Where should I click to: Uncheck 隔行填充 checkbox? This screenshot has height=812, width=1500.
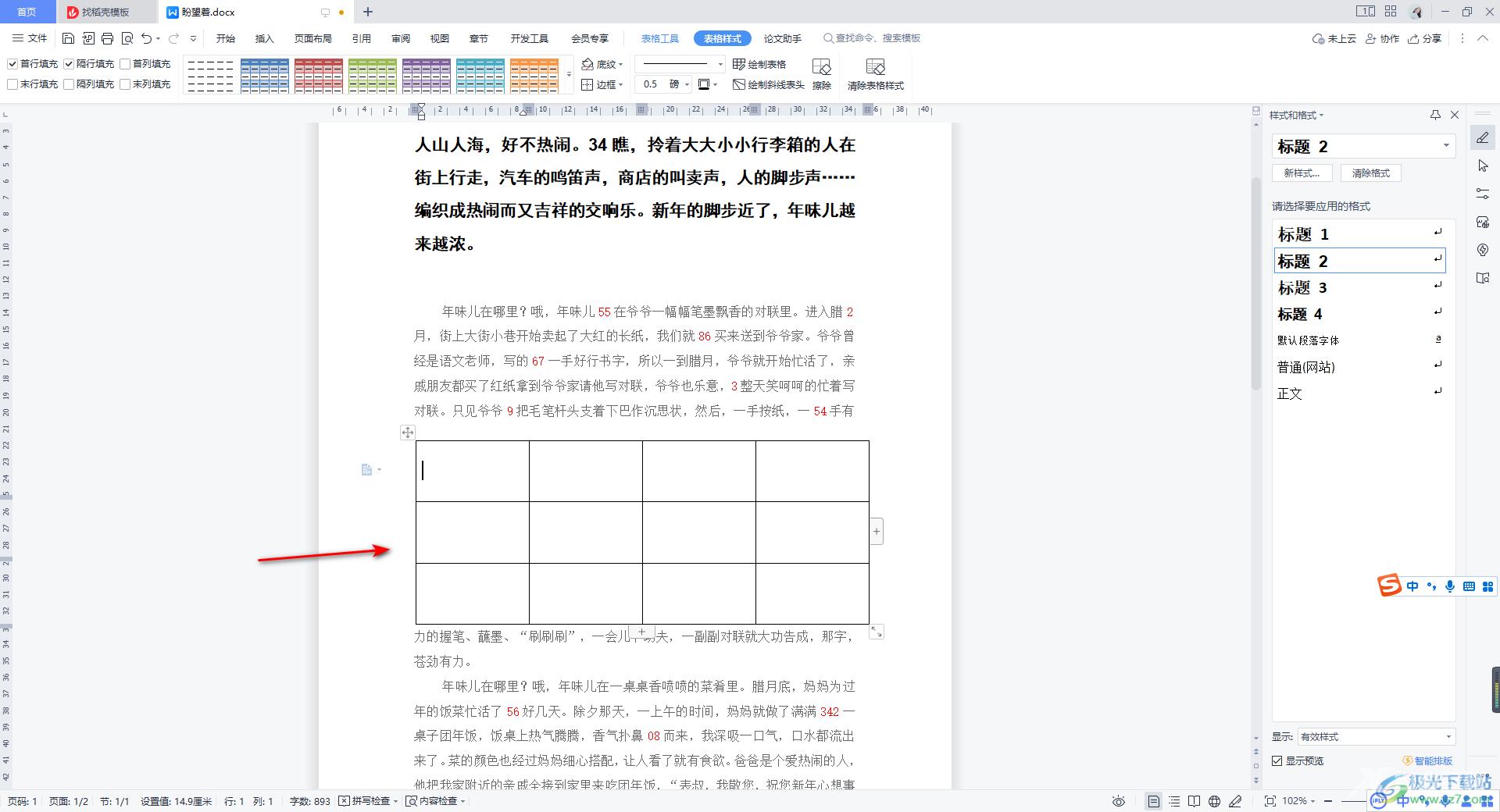tap(69, 64)
